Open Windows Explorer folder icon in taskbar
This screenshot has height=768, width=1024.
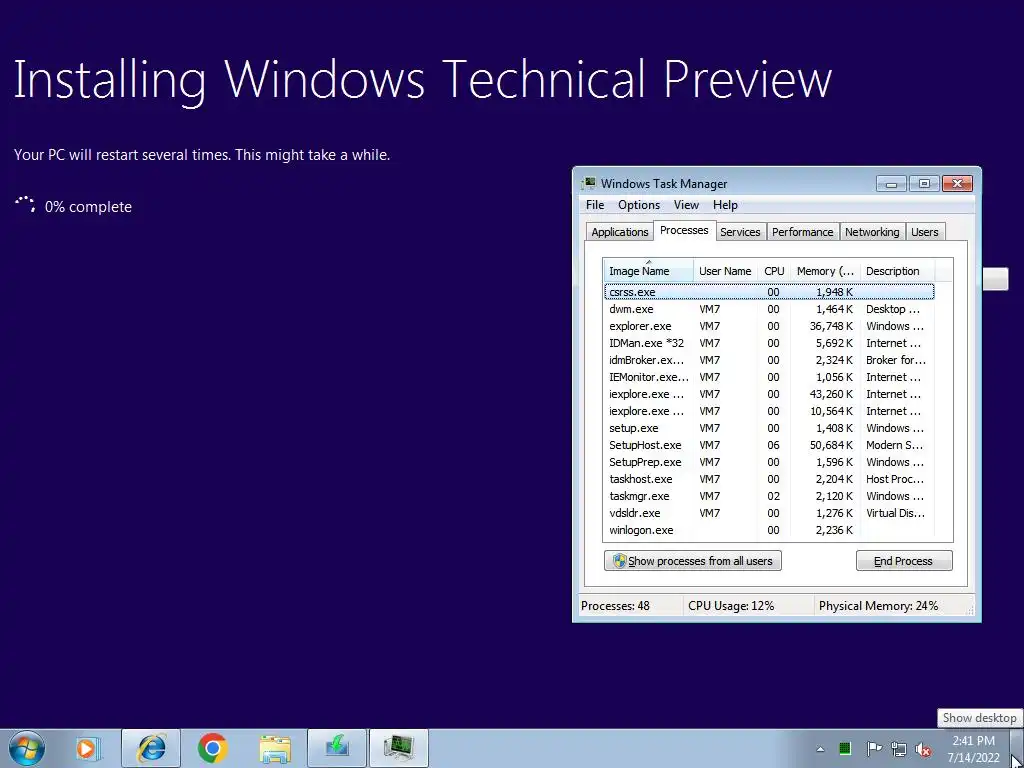pos(275,749)
